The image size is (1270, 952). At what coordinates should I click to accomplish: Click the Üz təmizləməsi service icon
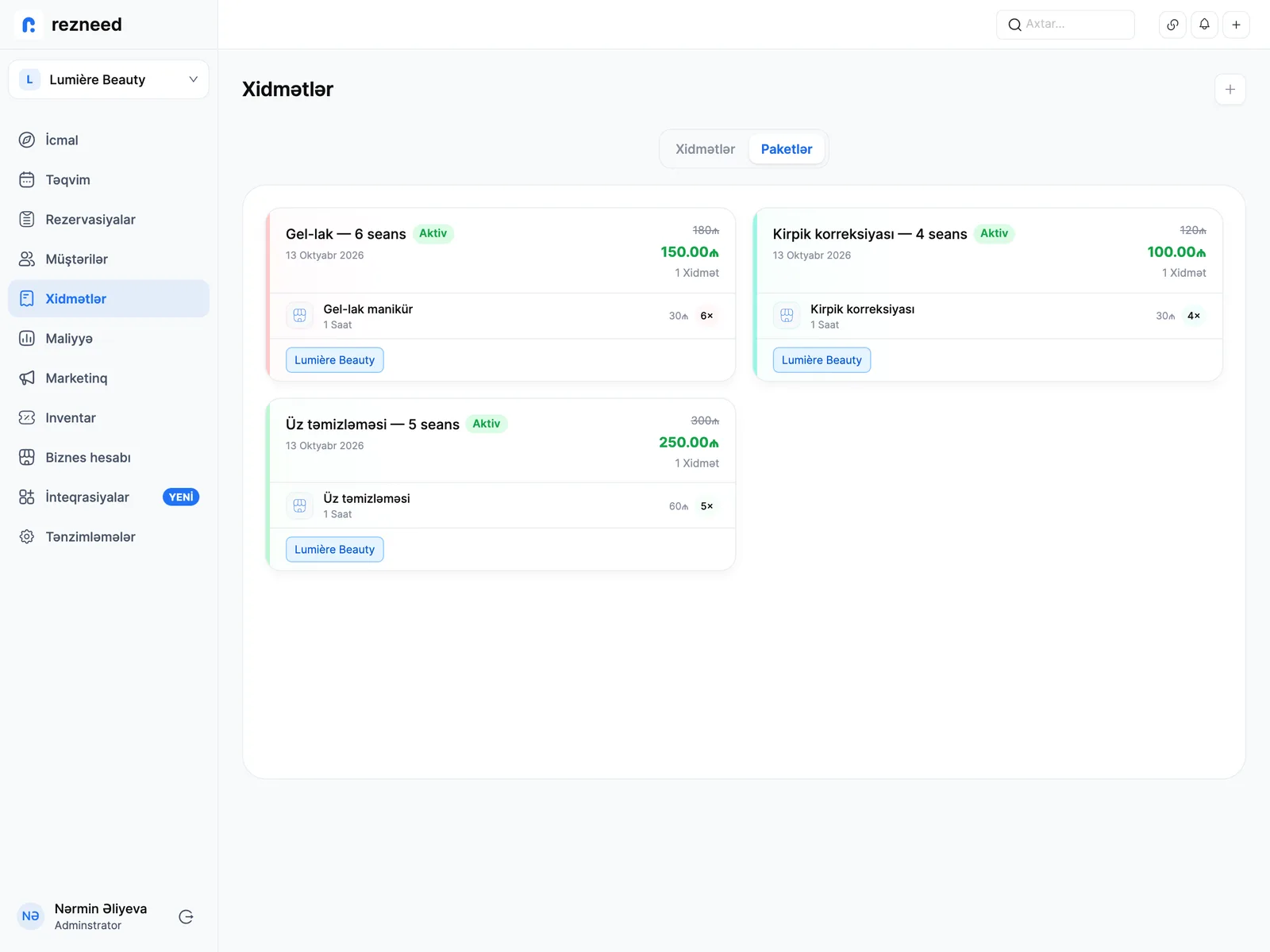300,505
